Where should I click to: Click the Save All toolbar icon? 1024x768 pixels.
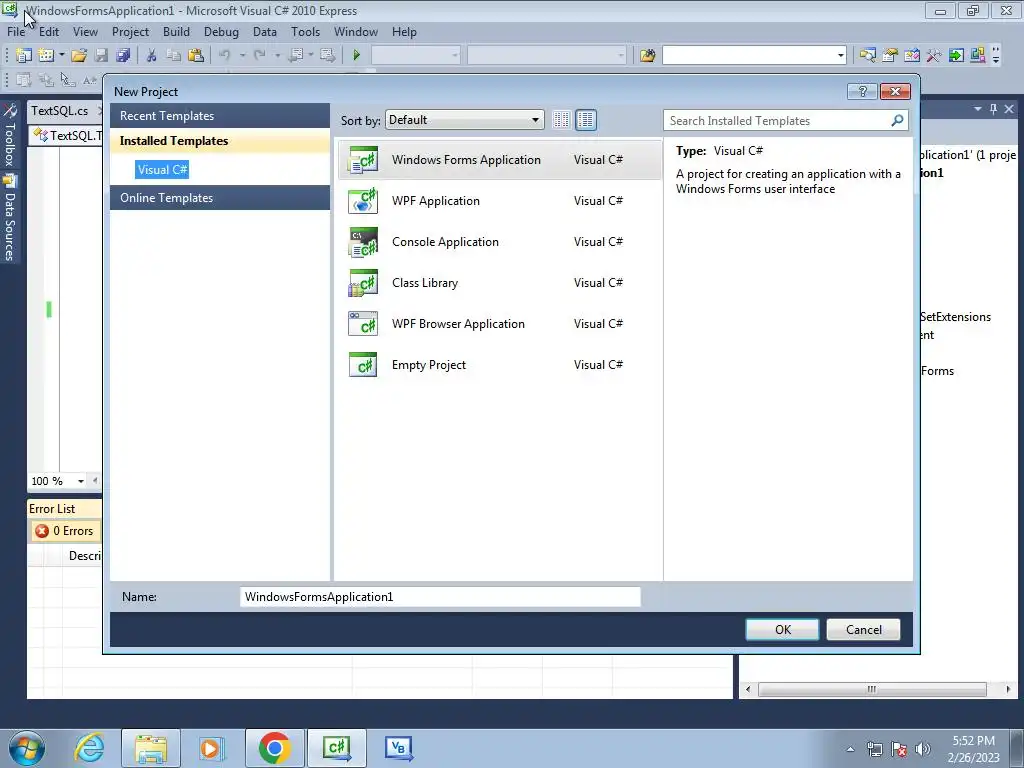[123, 56]
